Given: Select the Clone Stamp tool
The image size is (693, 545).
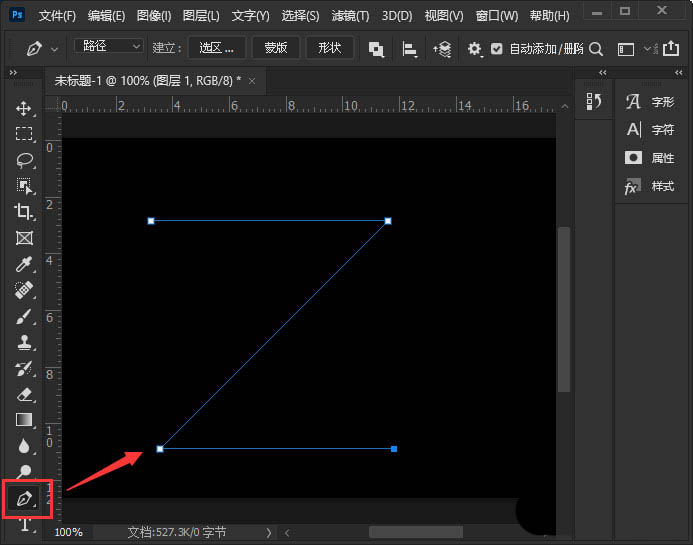Looking at the screenshot, I should [24, 342].
